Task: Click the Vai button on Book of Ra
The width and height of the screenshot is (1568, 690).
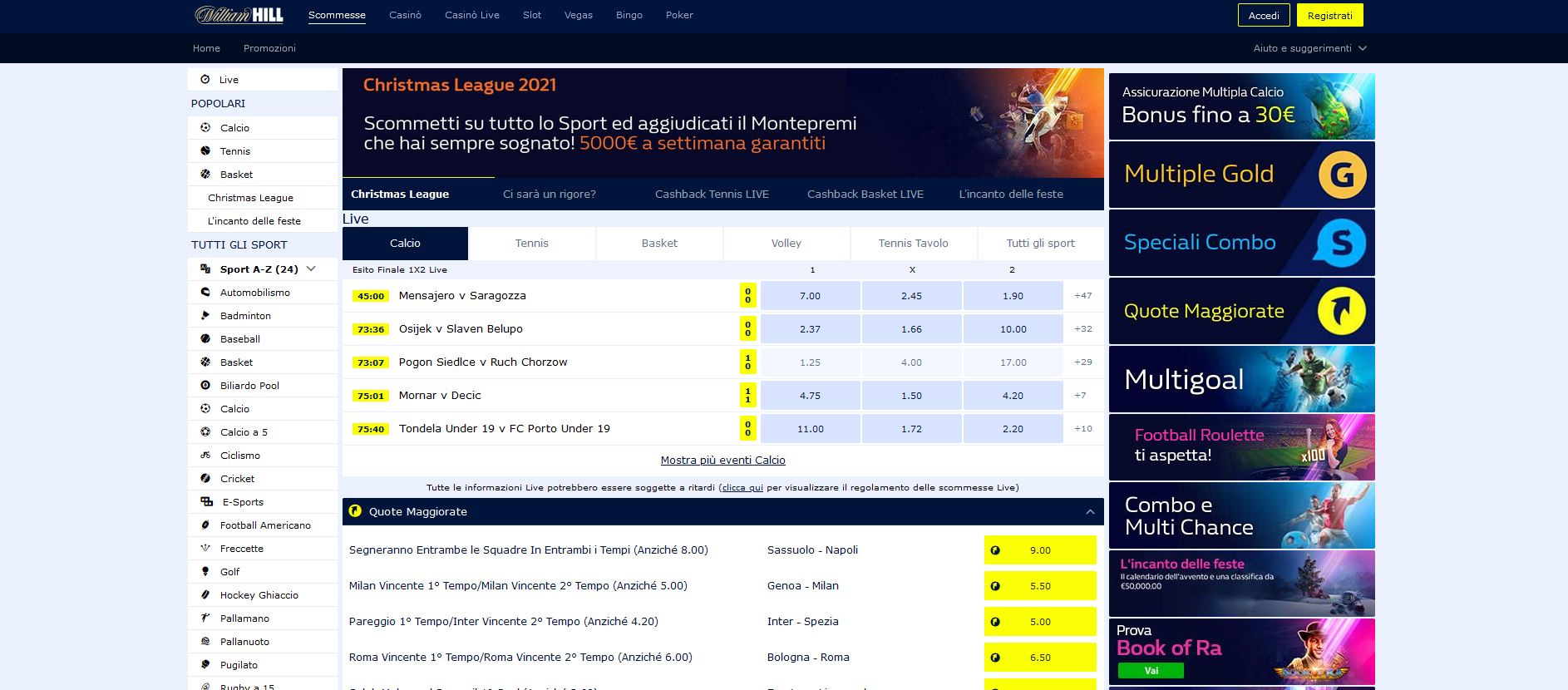Action: pyautogui.click(x=1151, y=670)
